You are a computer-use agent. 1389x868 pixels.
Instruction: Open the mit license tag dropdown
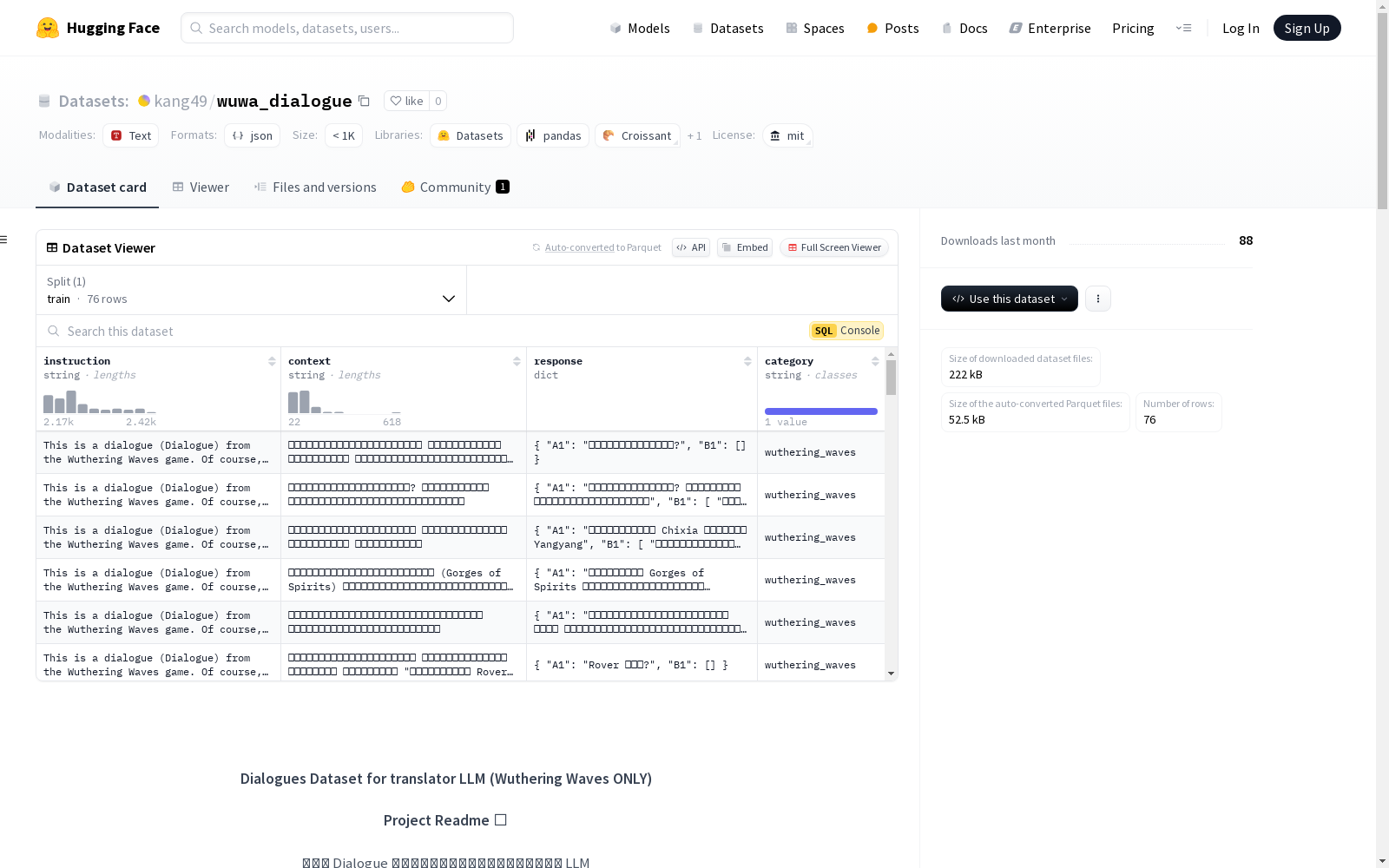click(x=787, y=135)
